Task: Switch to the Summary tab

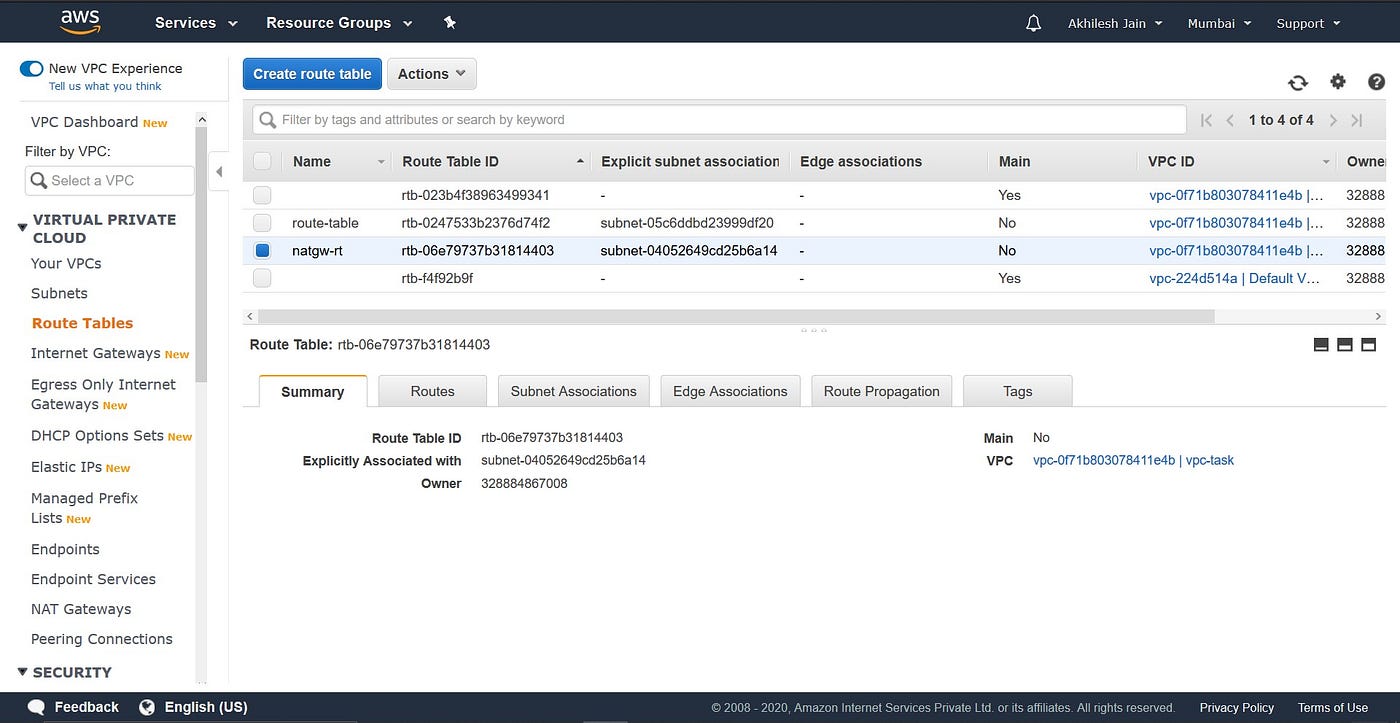Action: [x=313, y=391]
